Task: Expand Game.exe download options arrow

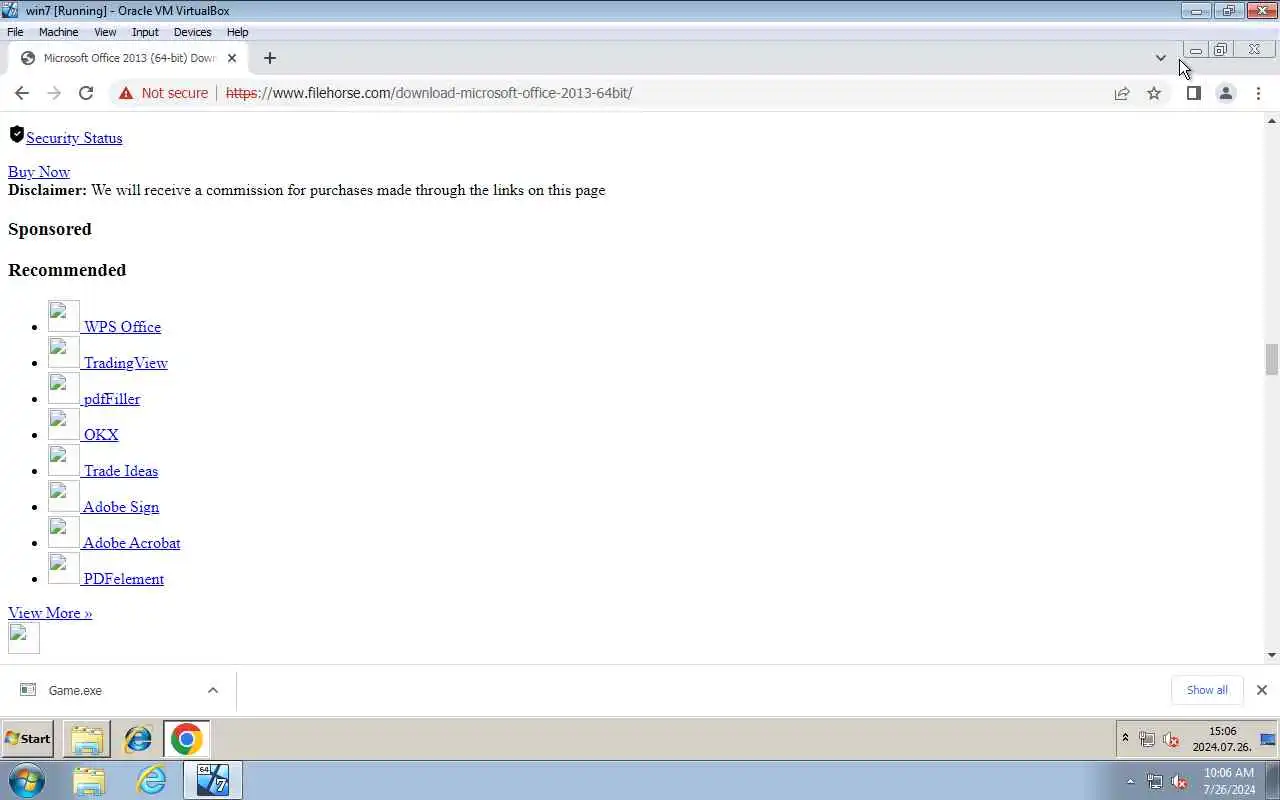Action: pyautogui.click(x=212, y=690)
